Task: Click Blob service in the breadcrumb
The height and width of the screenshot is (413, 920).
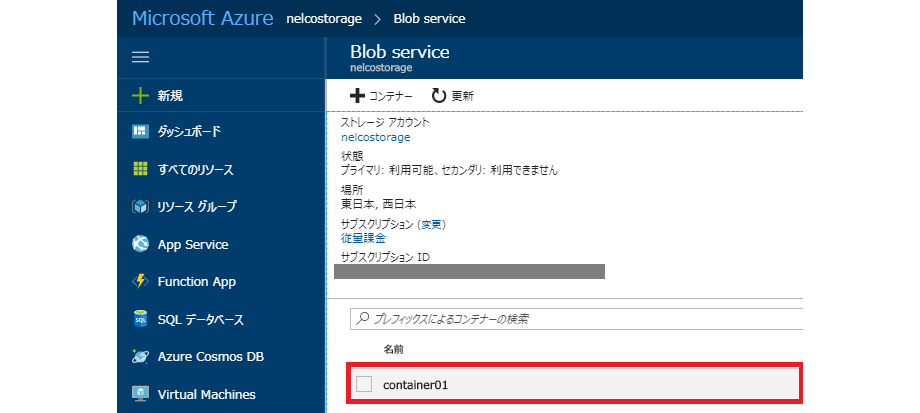Action: coord(429,19)
